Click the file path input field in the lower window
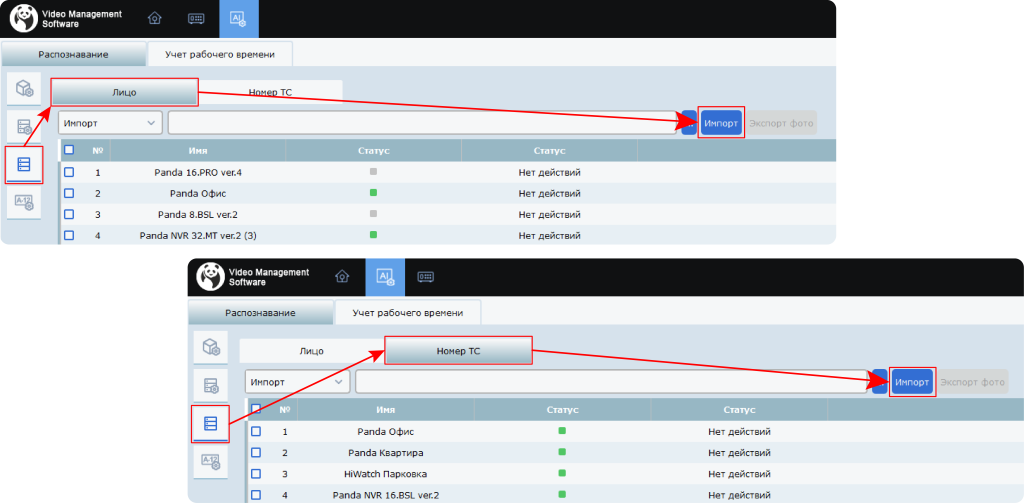Image resolution: width=1024 pixels, height=503 pixels. [x=610, y=382]
